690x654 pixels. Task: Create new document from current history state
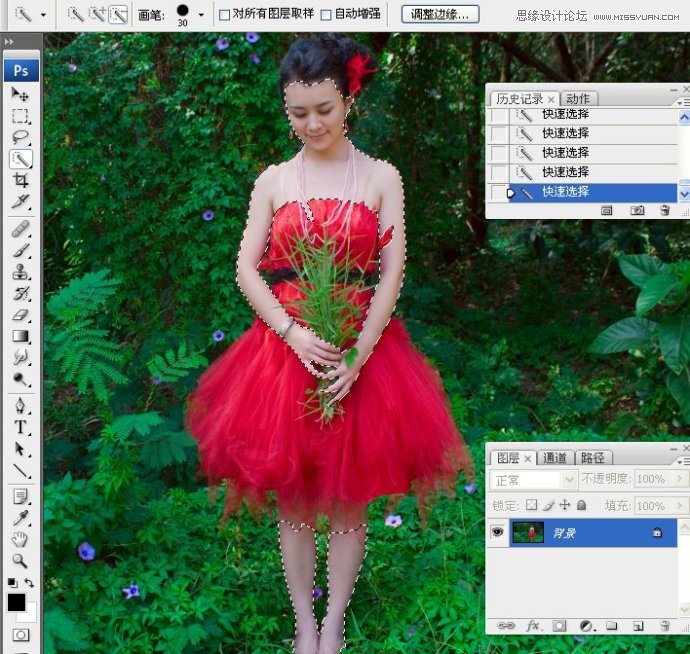click(606, 210)
